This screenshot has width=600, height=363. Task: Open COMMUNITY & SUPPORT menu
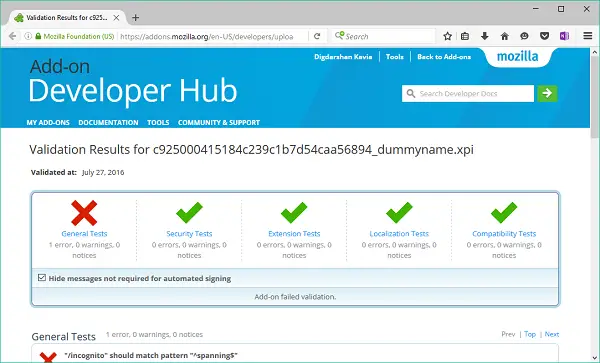[219, 122]
